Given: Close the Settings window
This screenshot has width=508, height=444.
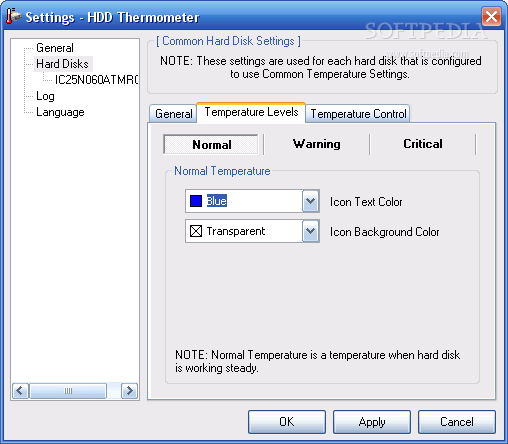Looking at the screenshot, I should (x=491, y=16).
